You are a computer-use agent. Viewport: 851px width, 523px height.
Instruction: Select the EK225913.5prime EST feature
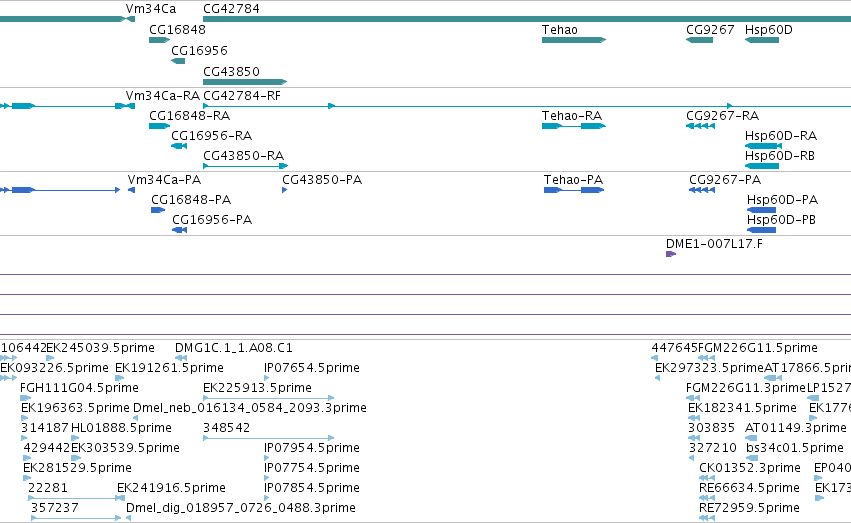269,398
